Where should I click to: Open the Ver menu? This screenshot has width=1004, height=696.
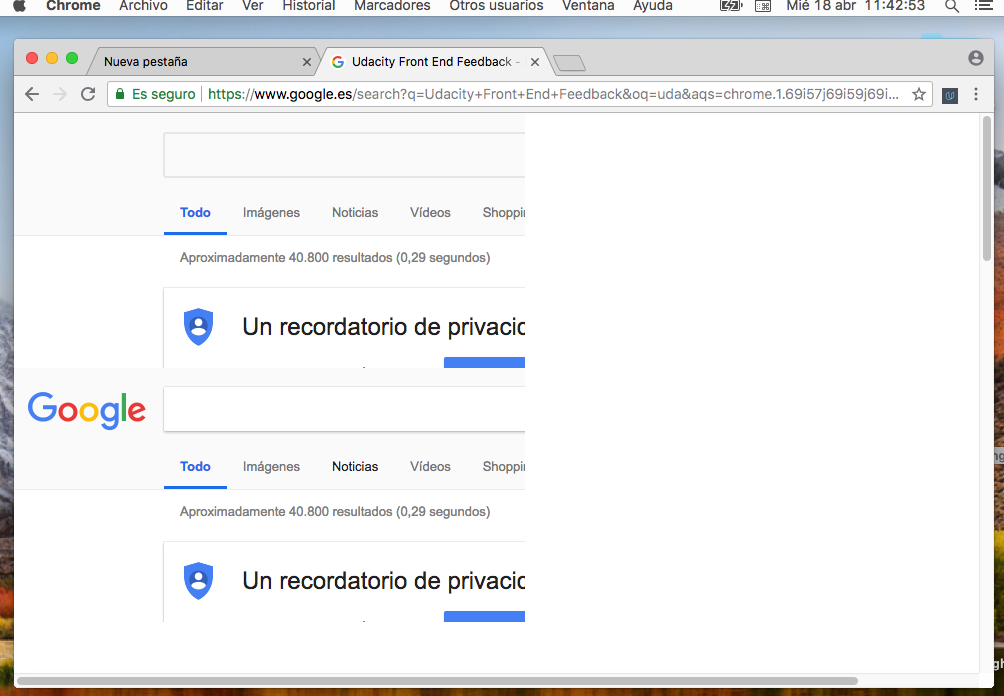coord(252,6)
